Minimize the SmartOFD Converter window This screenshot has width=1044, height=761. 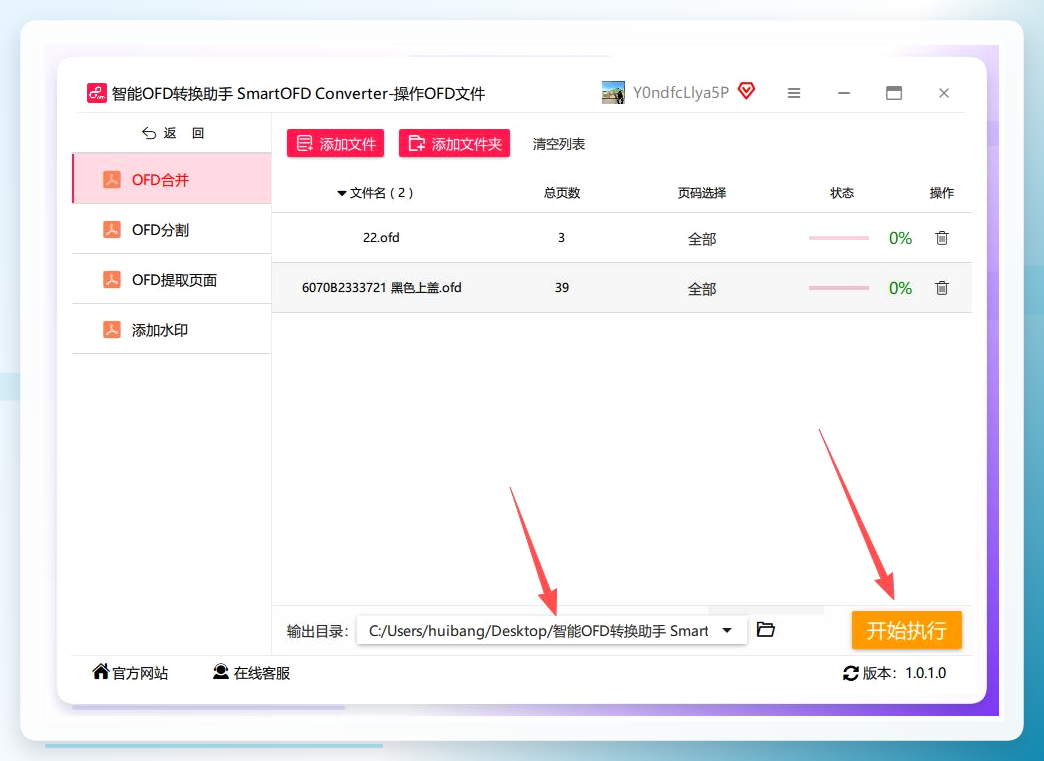click(844, 93)
